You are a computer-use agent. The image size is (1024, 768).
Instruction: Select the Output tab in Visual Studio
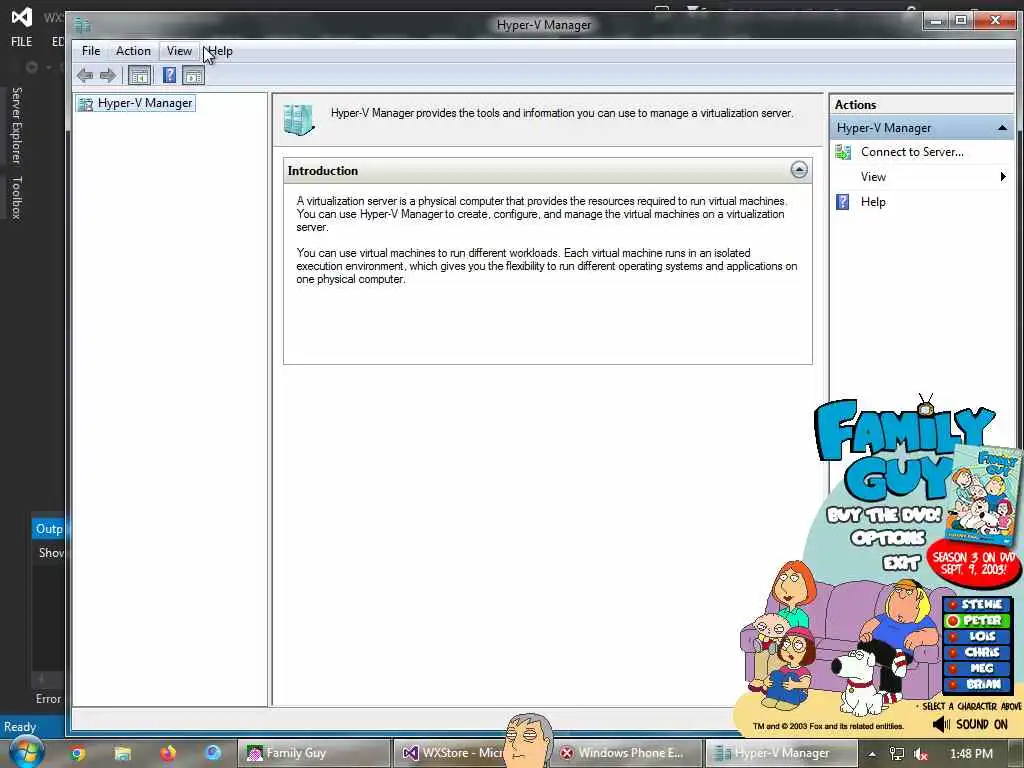click(48, 529)
